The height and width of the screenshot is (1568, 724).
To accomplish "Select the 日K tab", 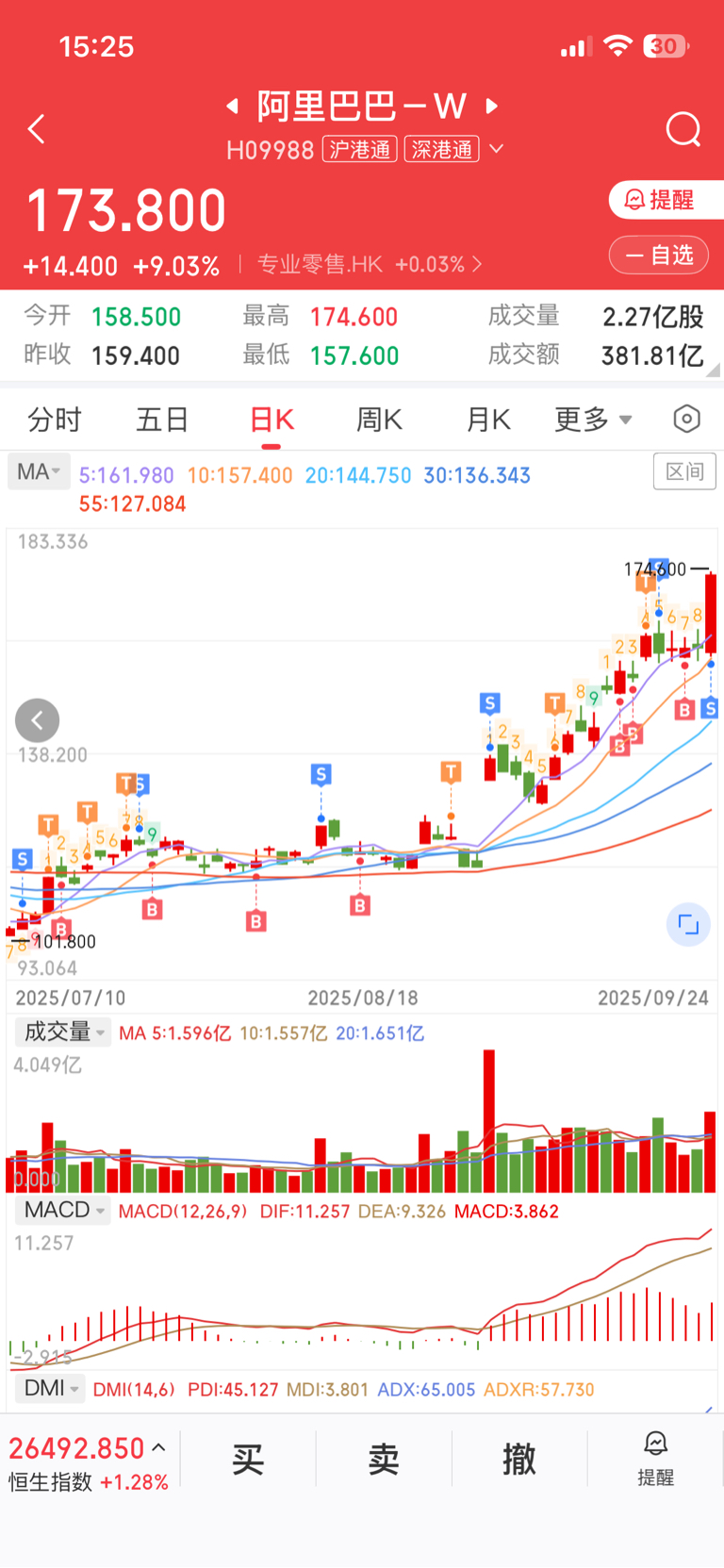I will (271, 420).
